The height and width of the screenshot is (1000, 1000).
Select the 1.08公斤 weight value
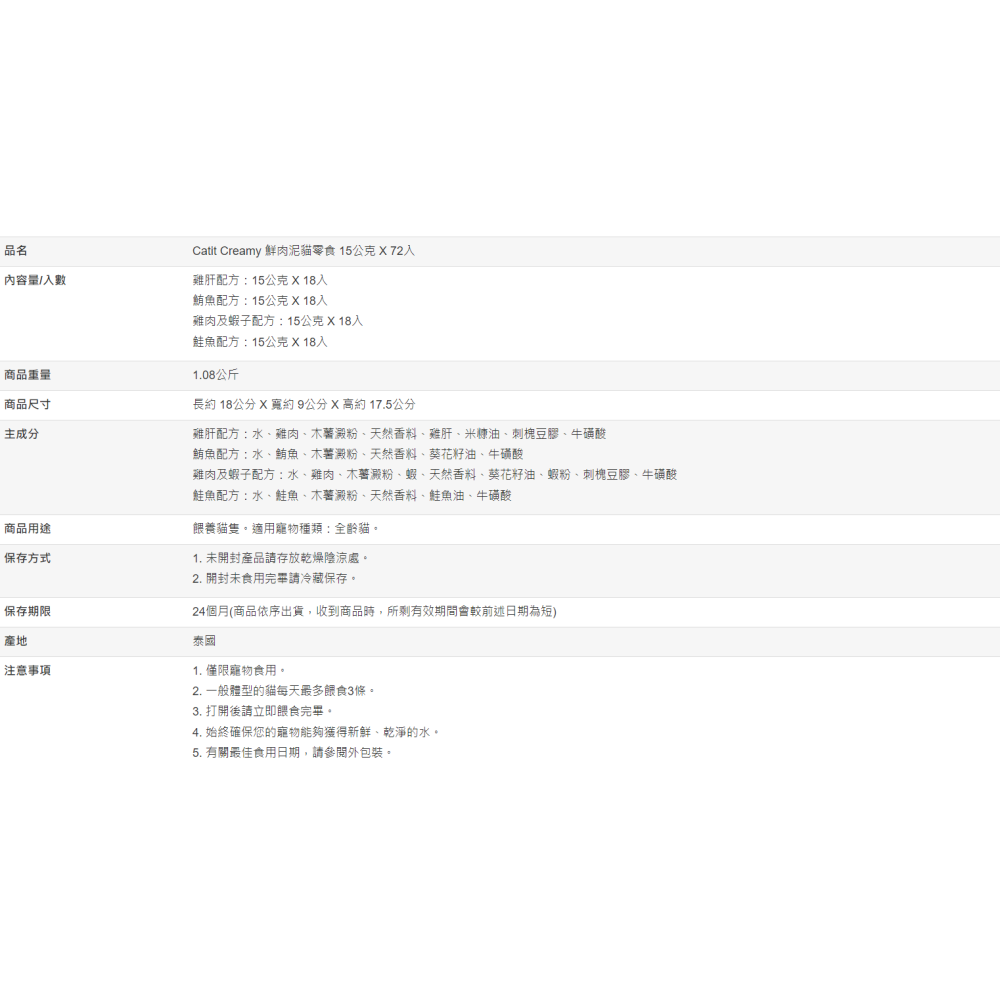click(216, 375)
